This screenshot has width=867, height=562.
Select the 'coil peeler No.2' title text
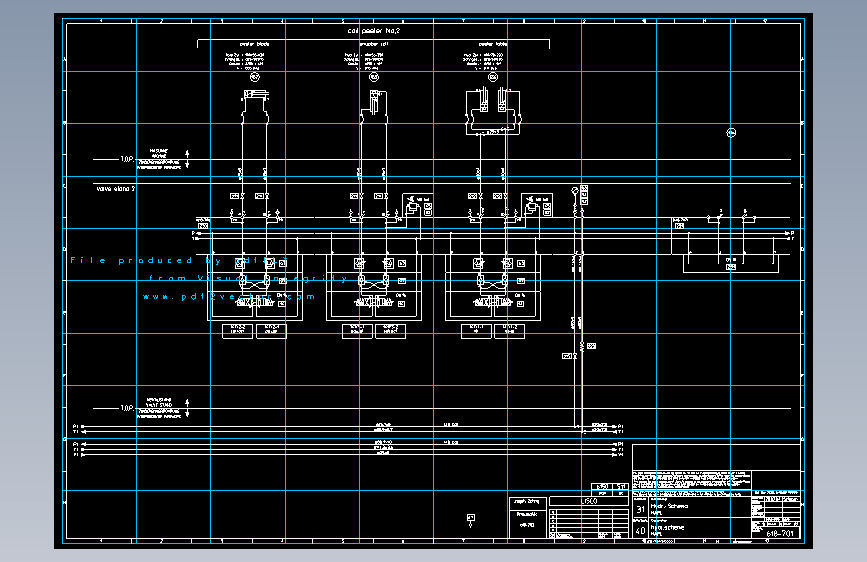coord(373,31)
